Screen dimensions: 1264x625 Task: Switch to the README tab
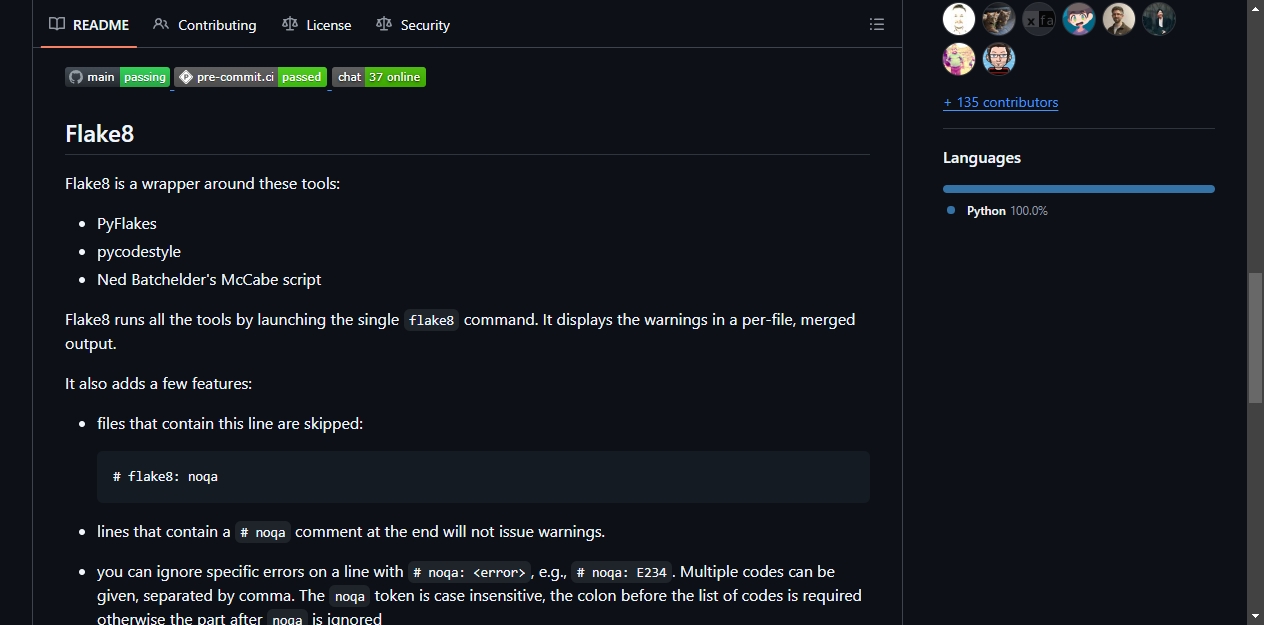tap(89, 25)
